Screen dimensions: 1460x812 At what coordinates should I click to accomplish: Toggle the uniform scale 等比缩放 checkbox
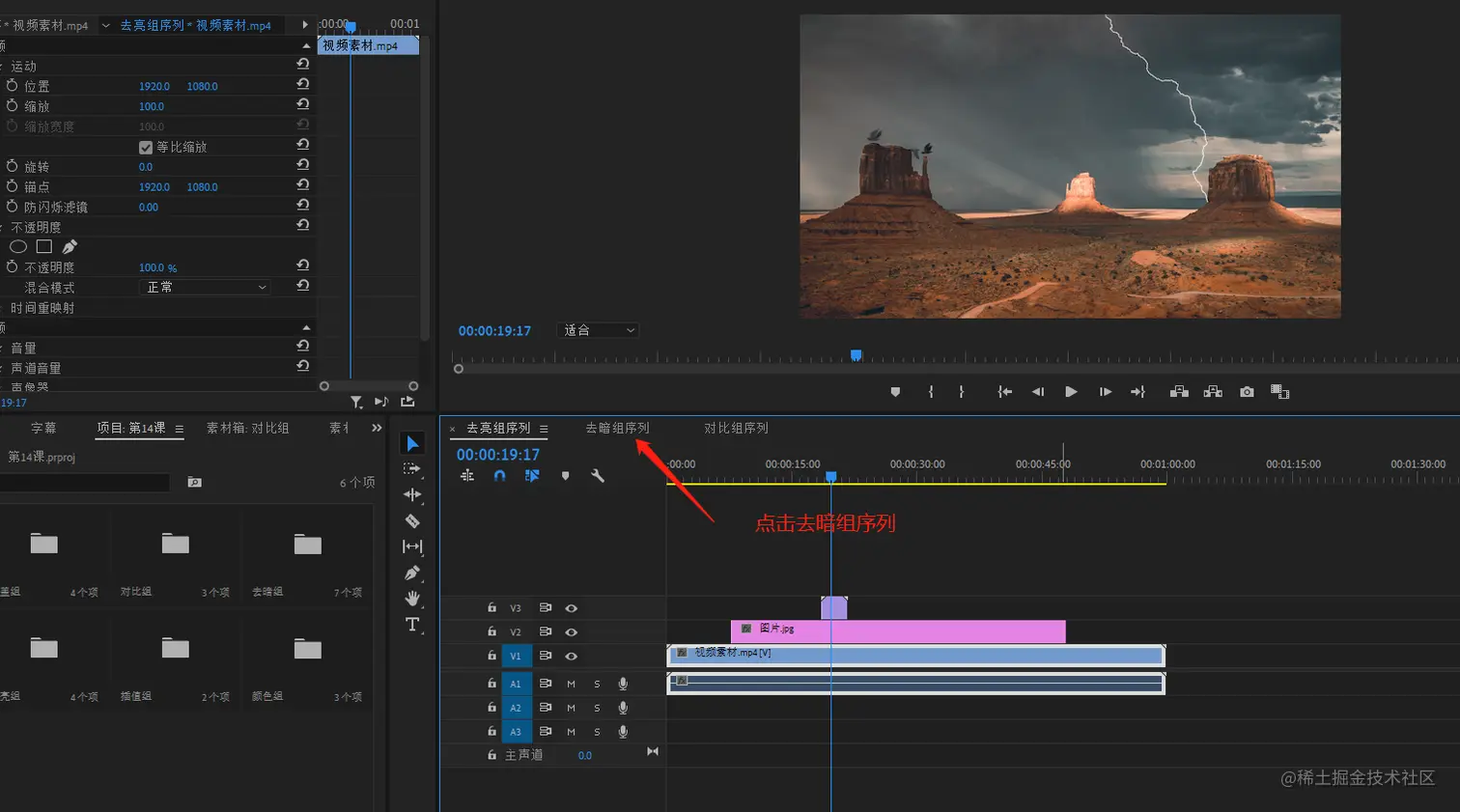pos(146,148)
